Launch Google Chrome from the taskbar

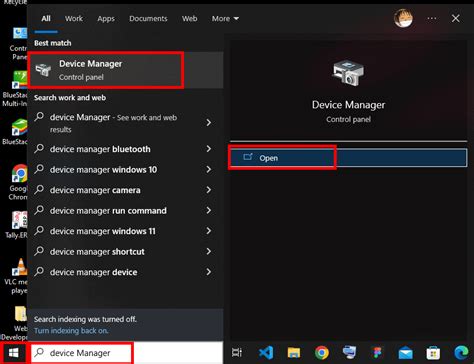(322, 352)
